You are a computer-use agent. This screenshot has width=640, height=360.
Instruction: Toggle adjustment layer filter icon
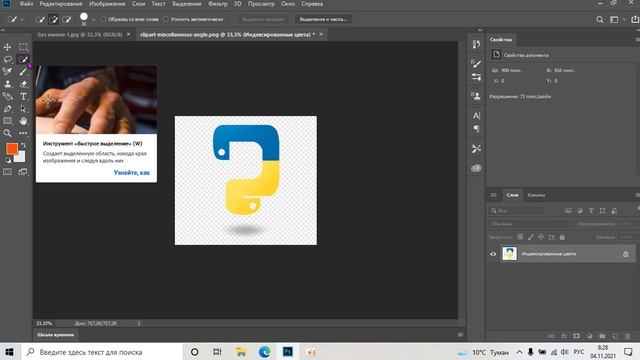[x=580, y=211]
